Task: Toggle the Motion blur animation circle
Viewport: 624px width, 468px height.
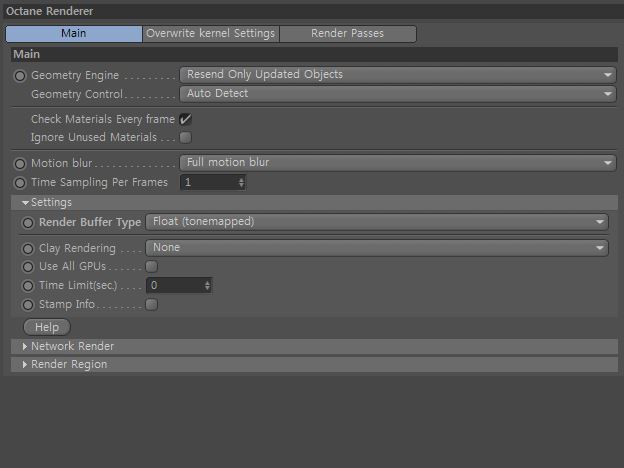Action: click(20, 164)
